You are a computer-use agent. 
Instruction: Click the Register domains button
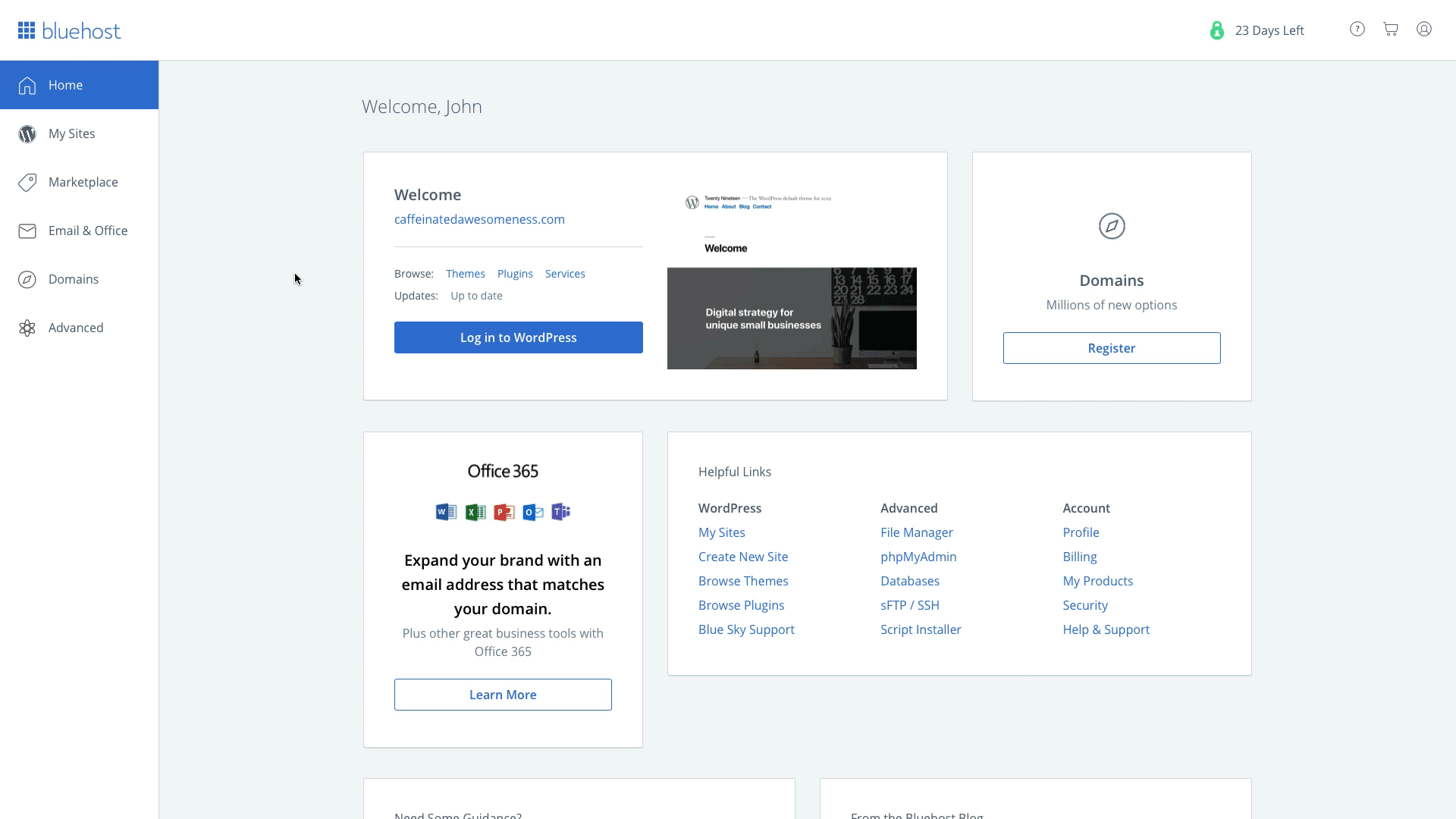(x=1112, y=348)
